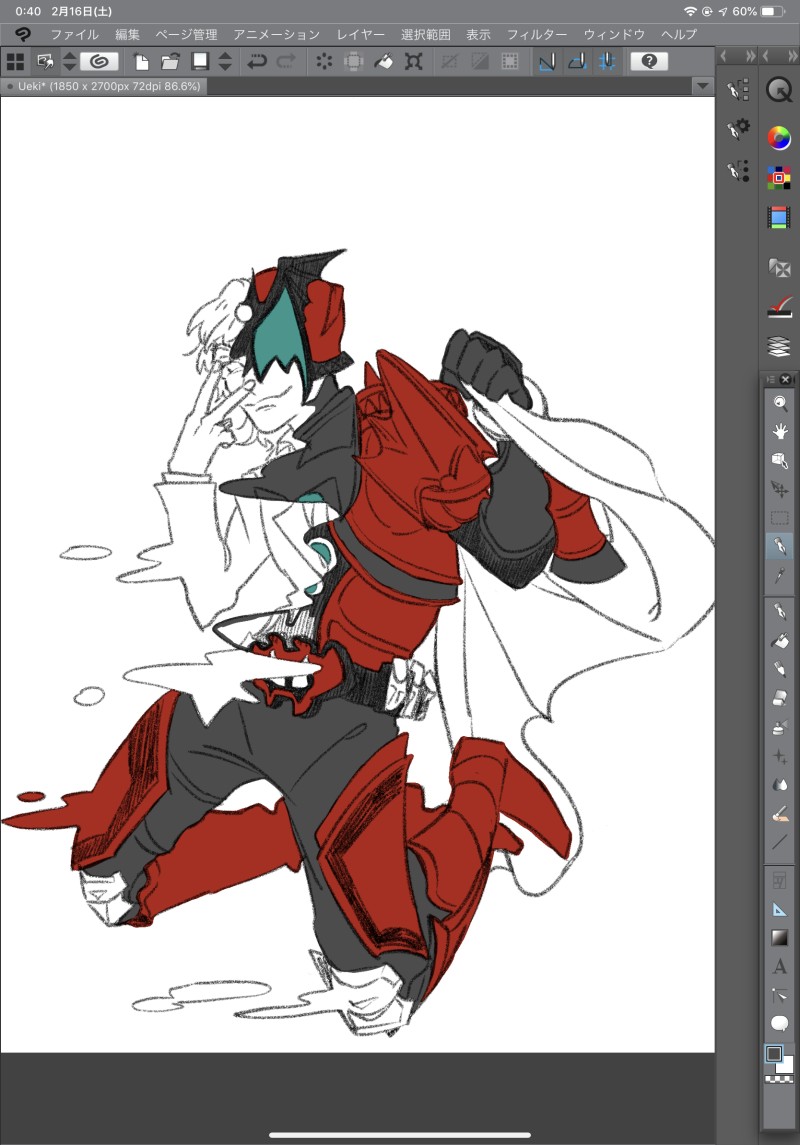The image size is (800, 1145).
Task: Open the help question mark button
Action: [x=649, y=61]
